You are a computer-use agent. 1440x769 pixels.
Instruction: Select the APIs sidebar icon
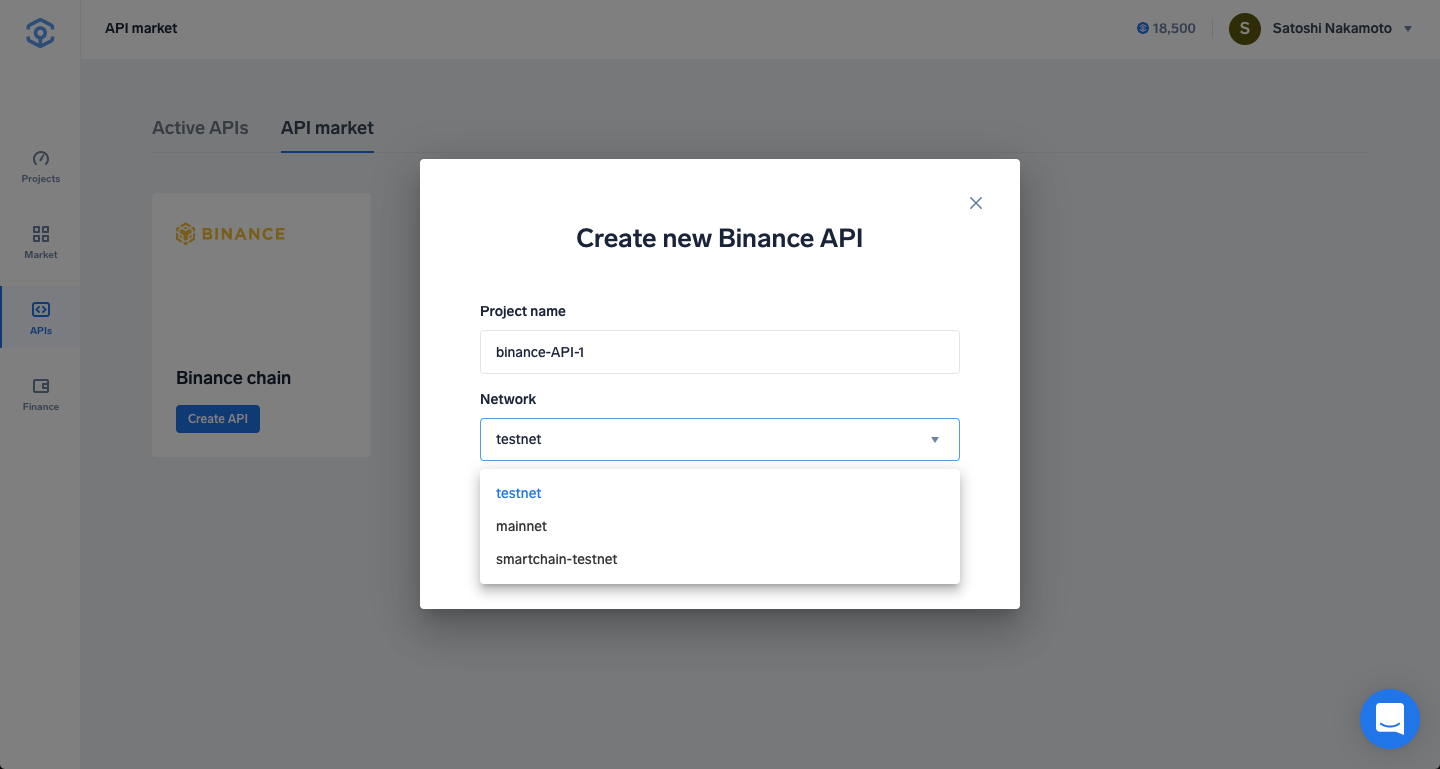point(41,310)
